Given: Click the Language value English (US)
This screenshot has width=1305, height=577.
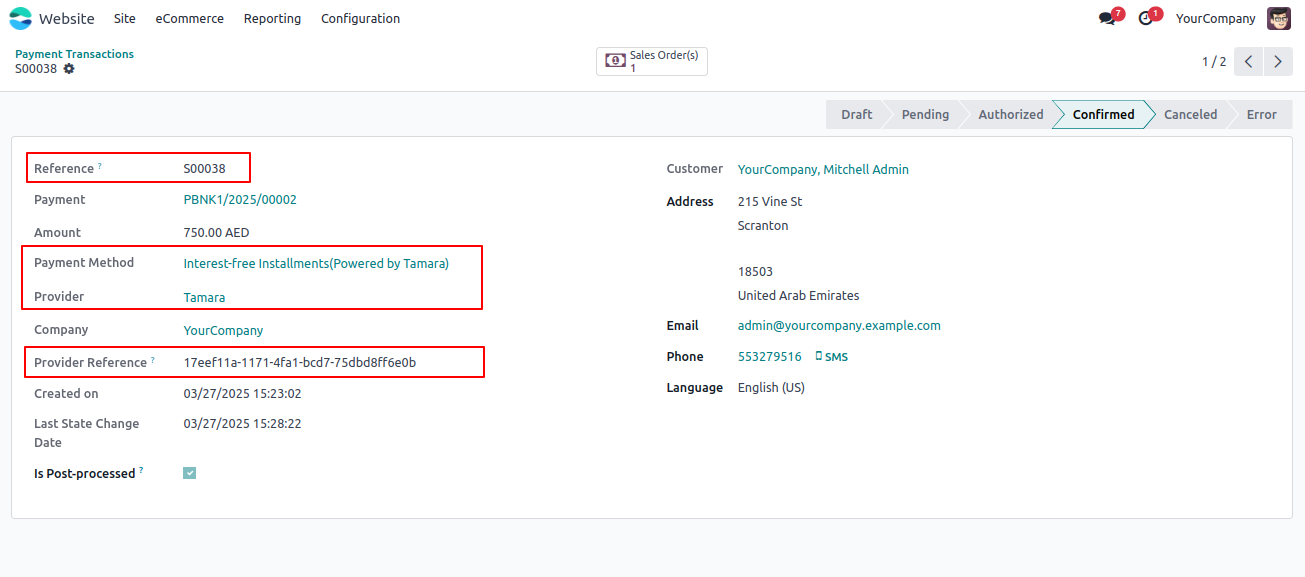Looking at the screenshot, I should click(x=771, y=388).
